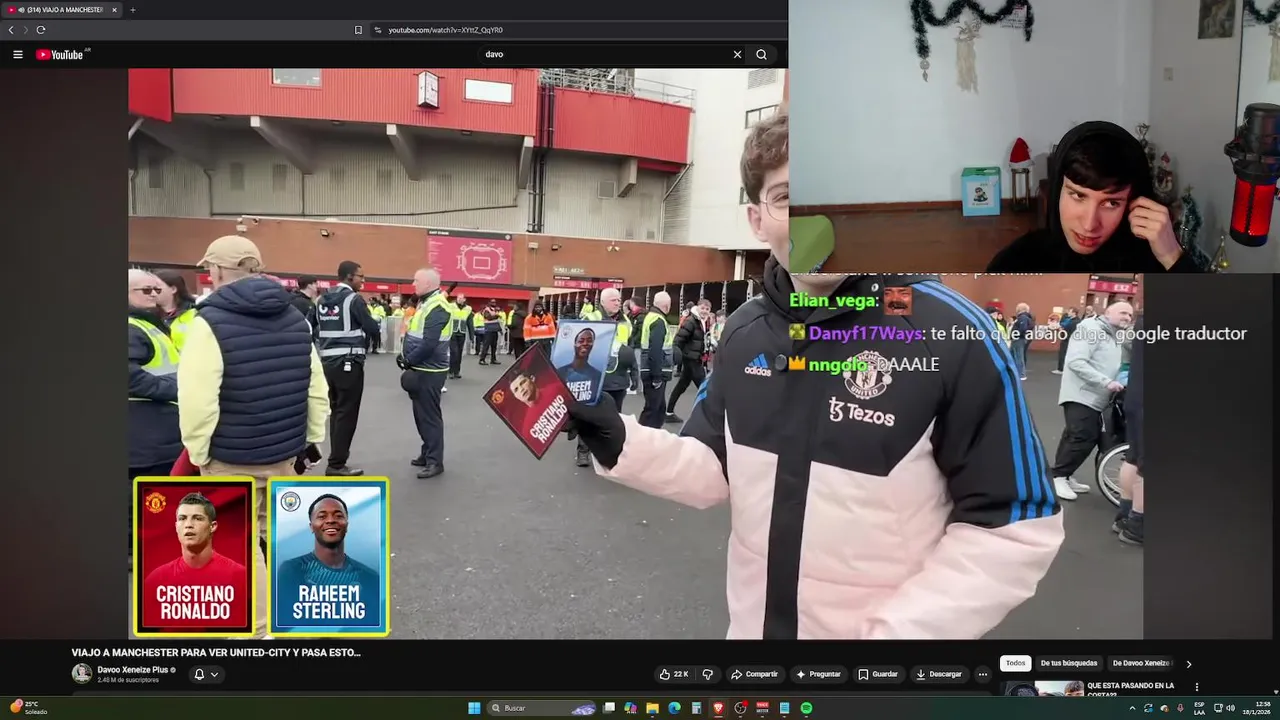Save video with Guardar button

[878, 674]
